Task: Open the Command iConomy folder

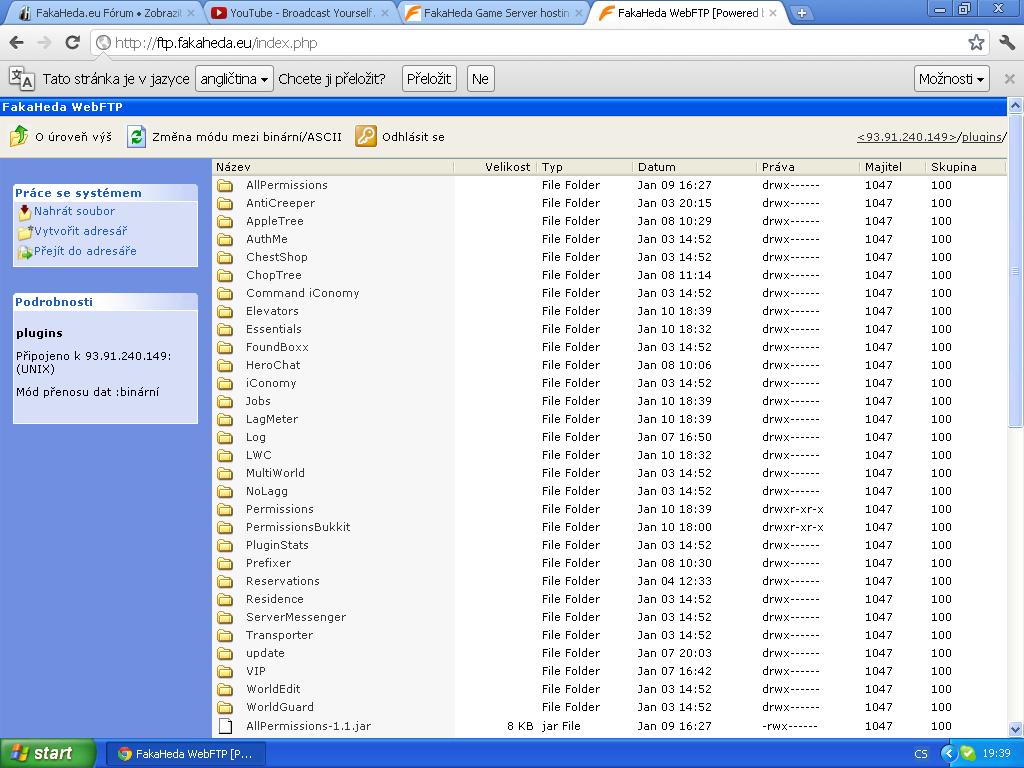Action: 302,293
